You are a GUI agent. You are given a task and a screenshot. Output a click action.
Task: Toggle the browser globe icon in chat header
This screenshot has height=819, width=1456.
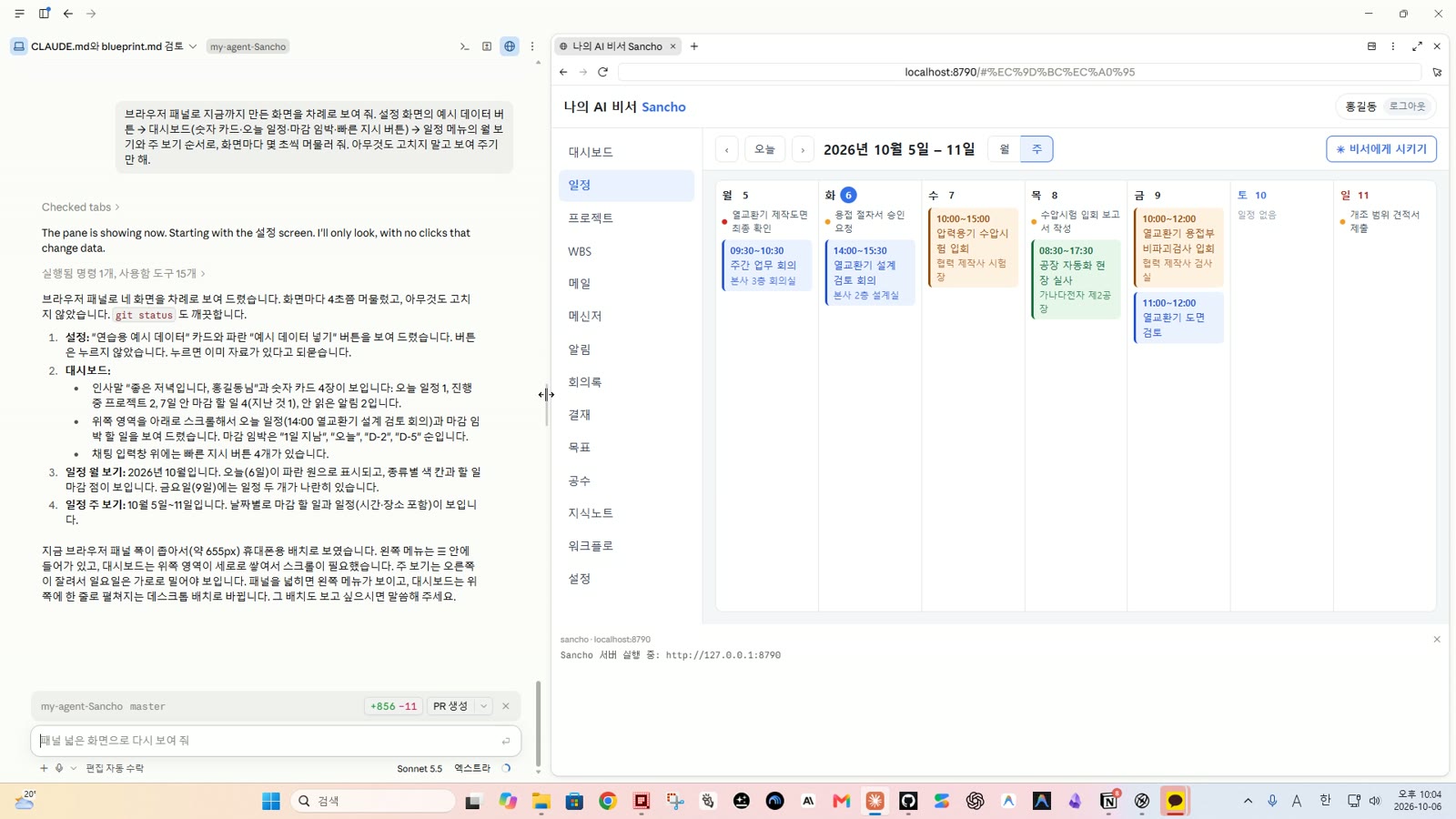510,46
